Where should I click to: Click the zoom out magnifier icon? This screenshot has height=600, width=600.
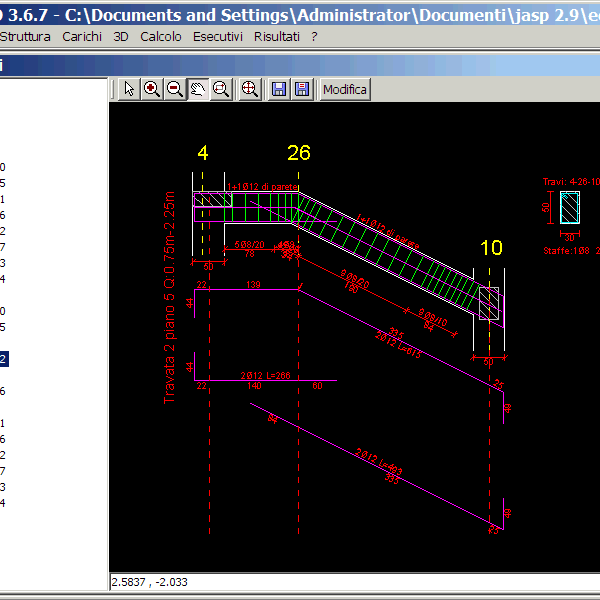(x=175, y=89)
